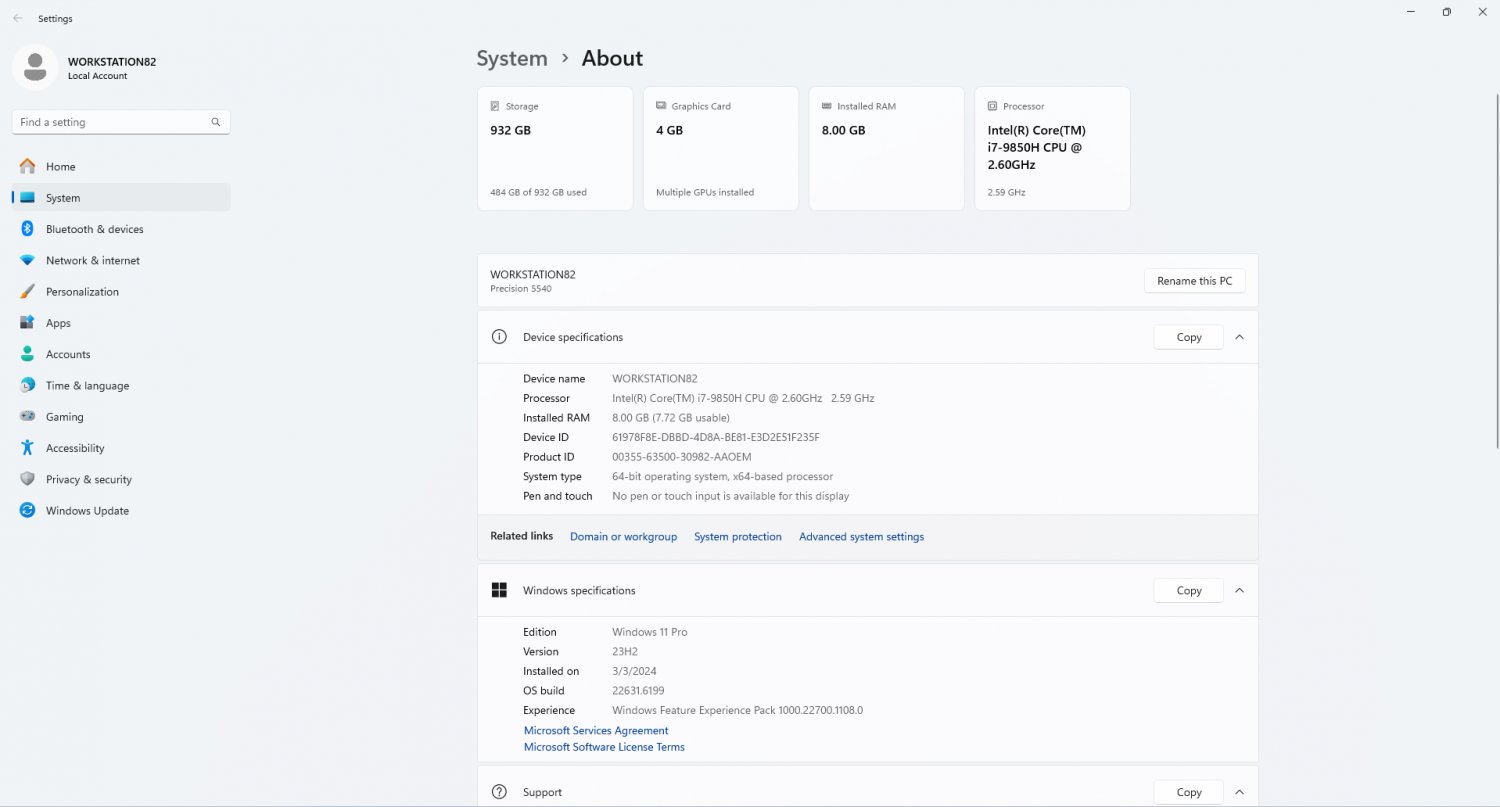This screenshot has width=1500, height=807.
Task: Click Rename this PC button
Action: 1194,281
